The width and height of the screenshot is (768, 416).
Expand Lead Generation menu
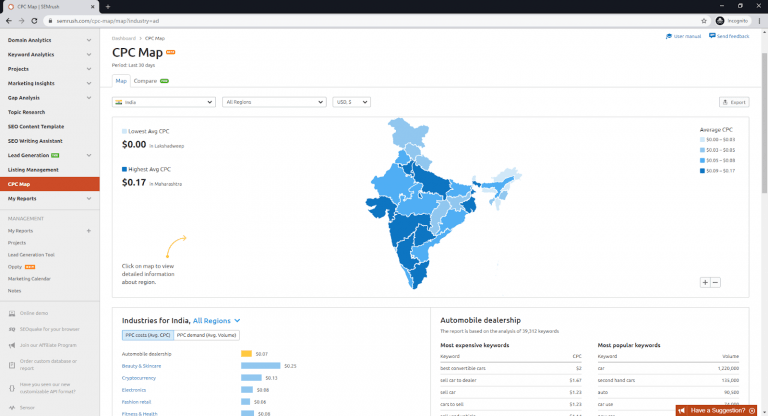[x=49, y=155]
